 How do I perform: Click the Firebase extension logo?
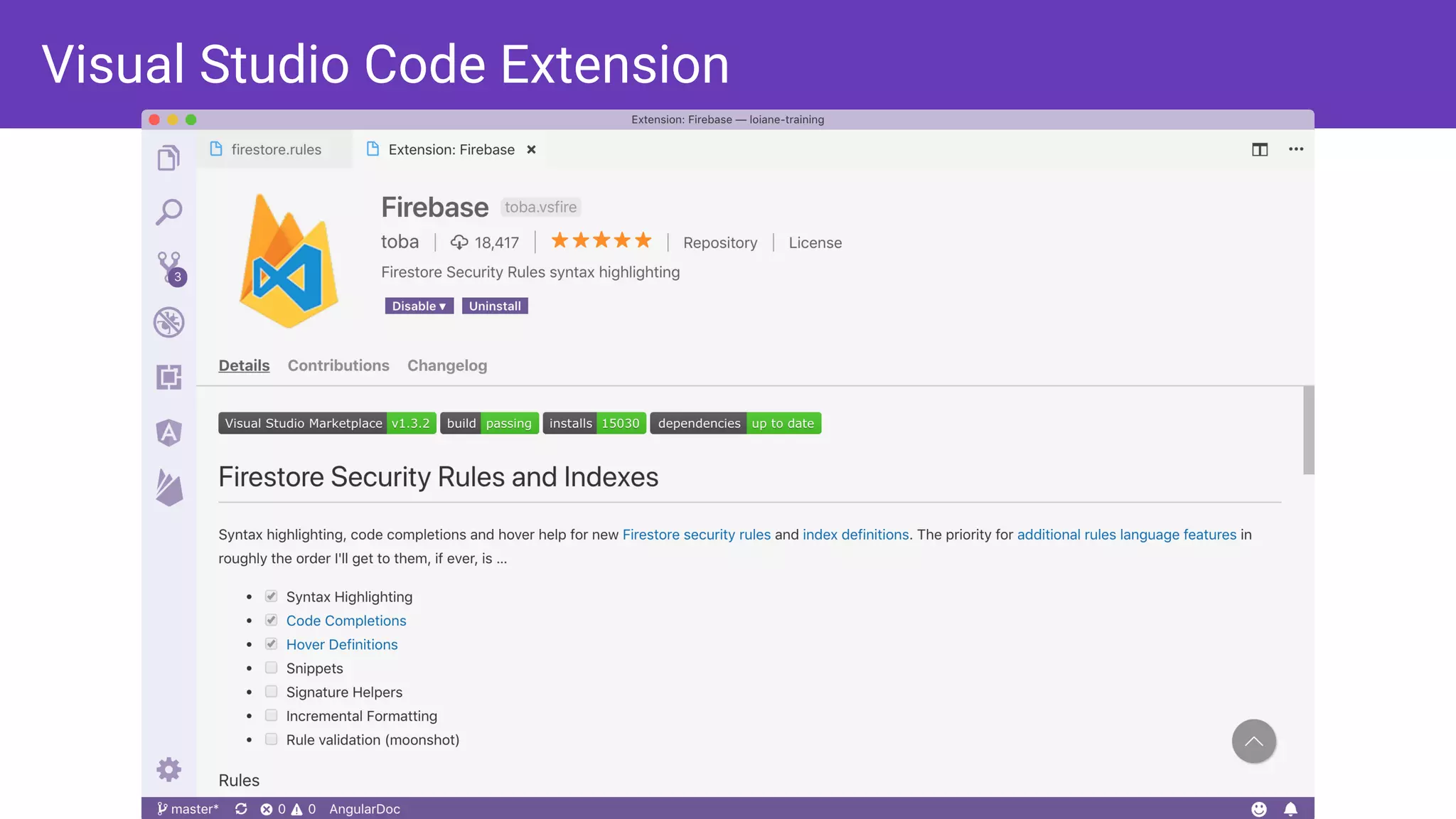(289, 261)
